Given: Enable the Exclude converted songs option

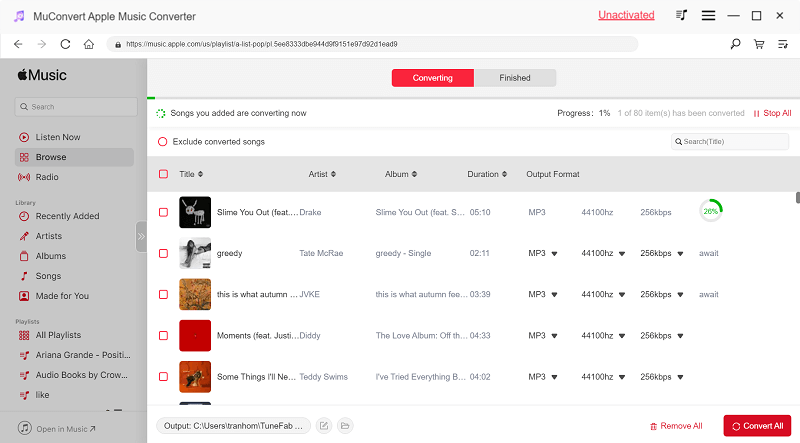Looking at the screenshot, I should click(162, 142).
